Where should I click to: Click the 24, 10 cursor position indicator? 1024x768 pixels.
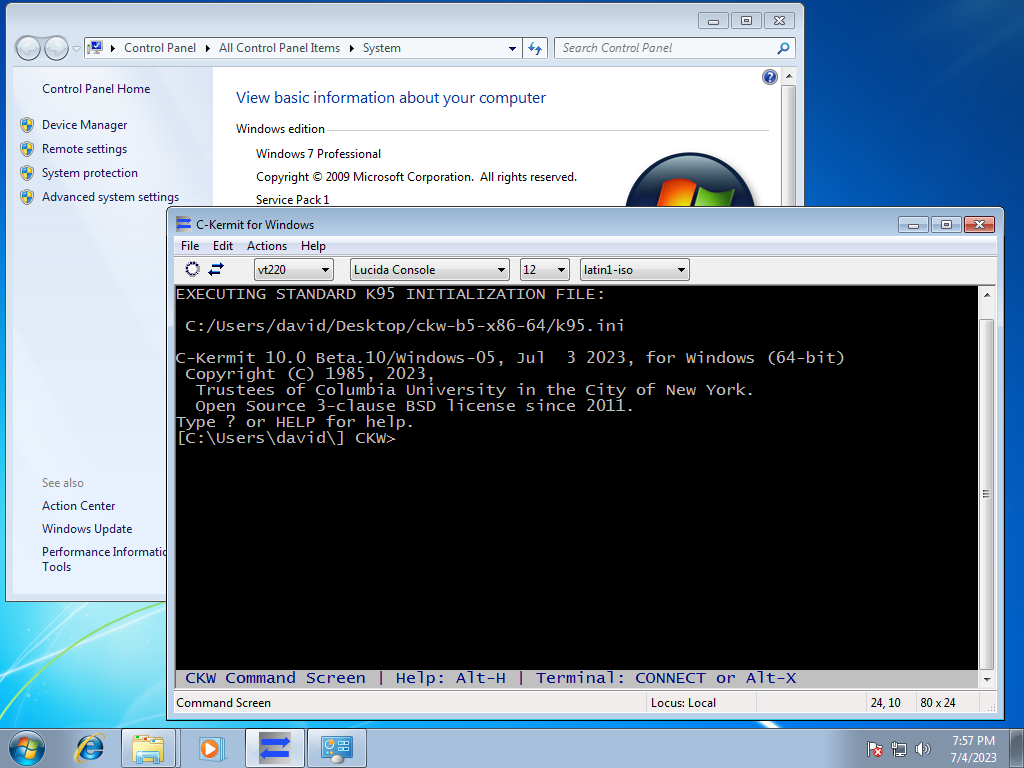[886, 703]
